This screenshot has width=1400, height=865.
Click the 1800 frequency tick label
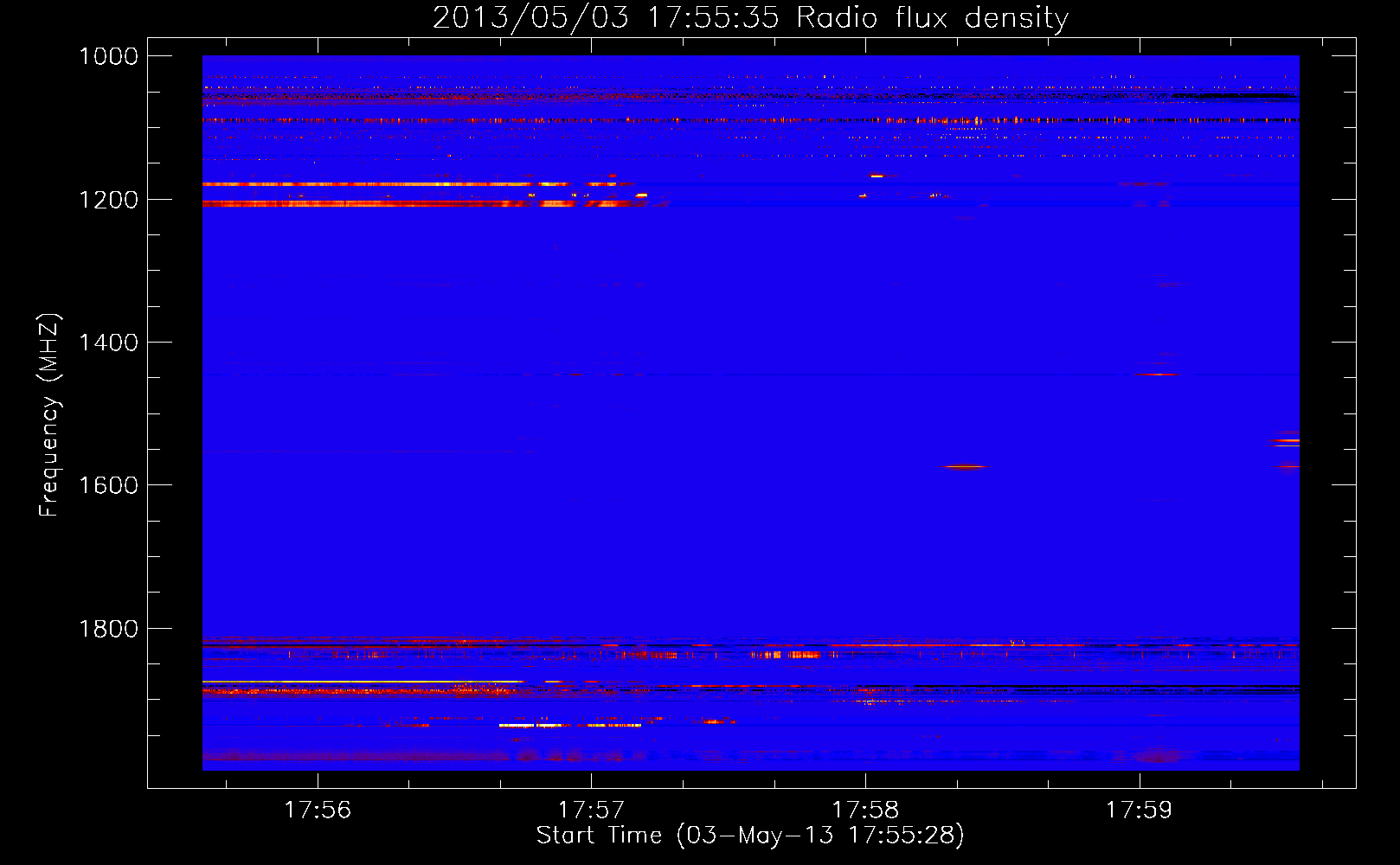tap(108, 629)
